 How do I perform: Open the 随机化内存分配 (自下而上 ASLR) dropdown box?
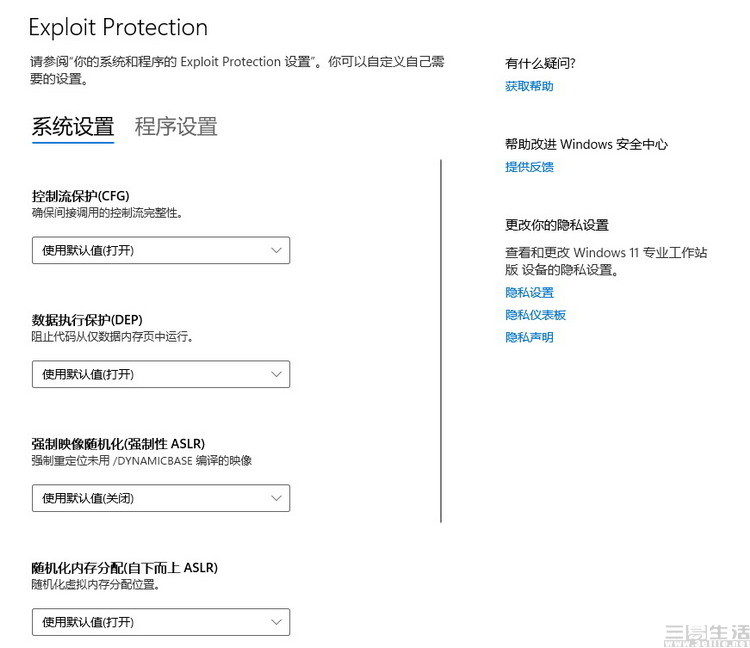point(160,622)
